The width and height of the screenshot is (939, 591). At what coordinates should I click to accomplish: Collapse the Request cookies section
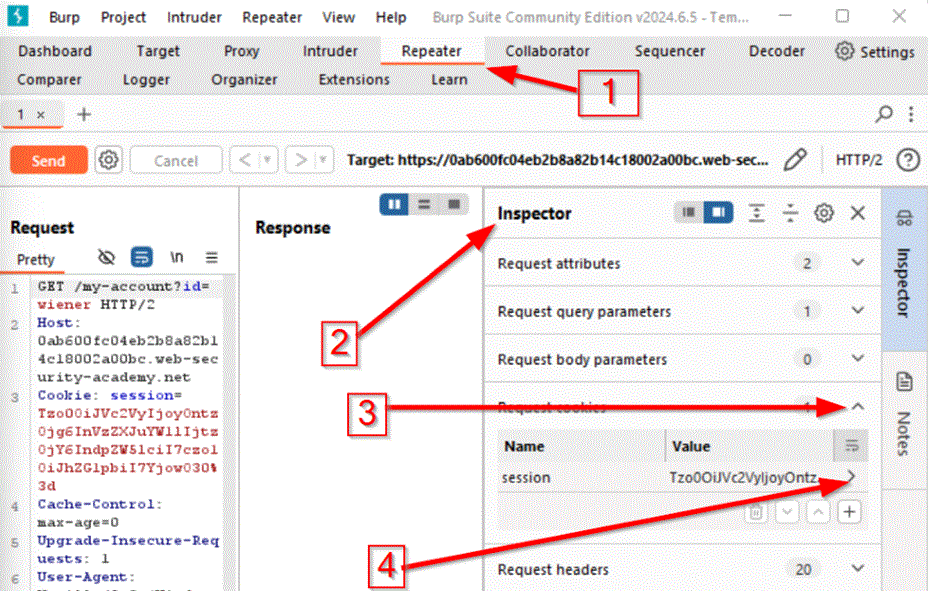point(856,407)
